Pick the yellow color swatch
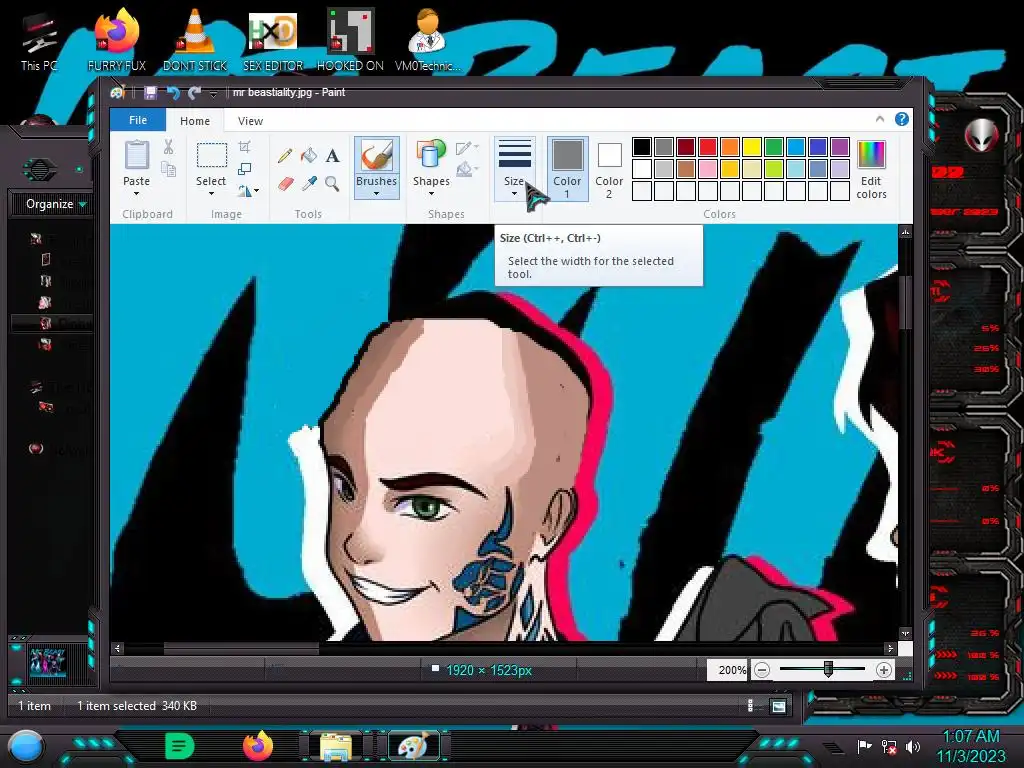This screenshot has height=768, width=1024. click(752, 147)
